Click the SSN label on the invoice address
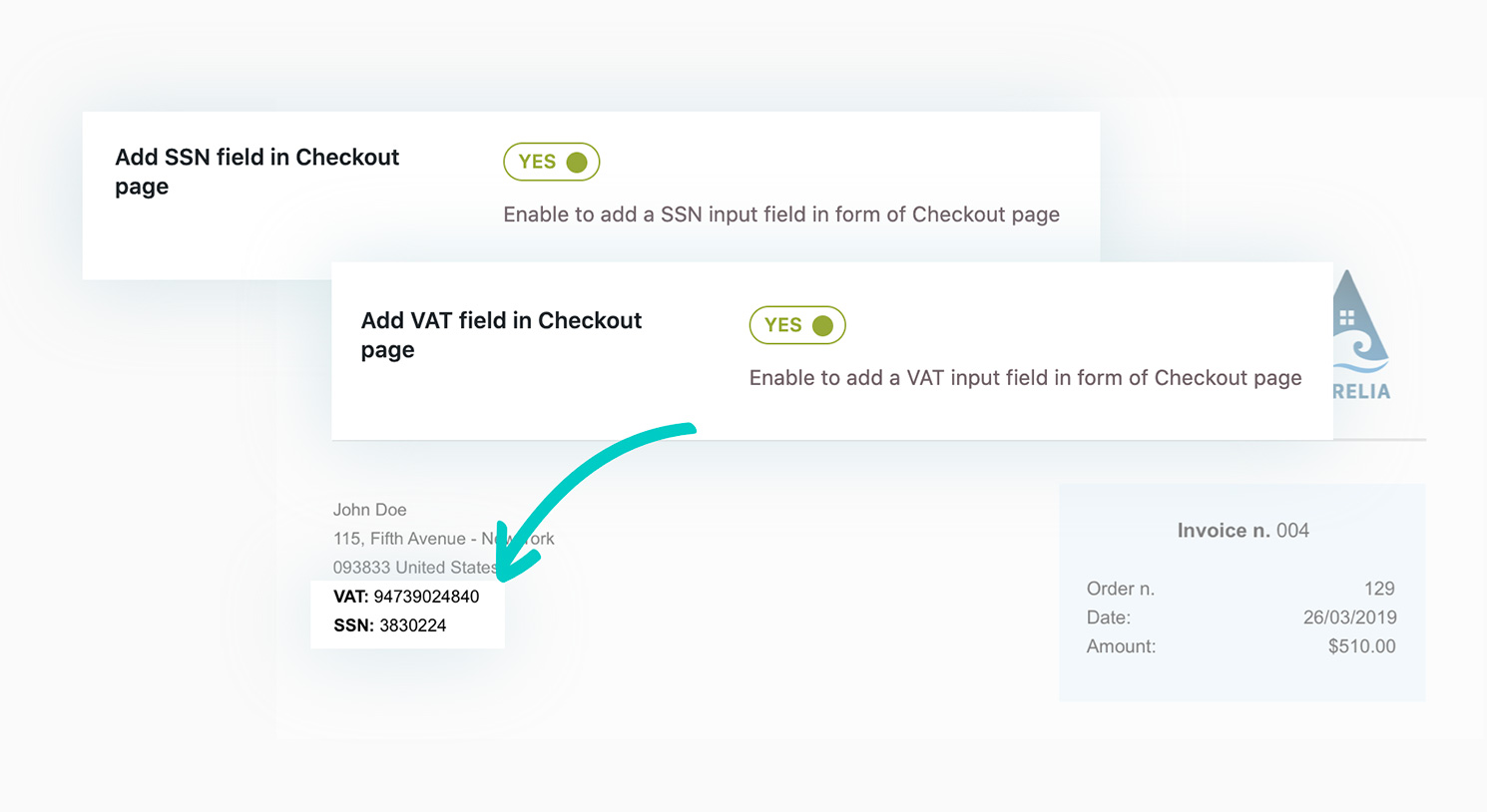1487x812 pixels. (350, 624)
